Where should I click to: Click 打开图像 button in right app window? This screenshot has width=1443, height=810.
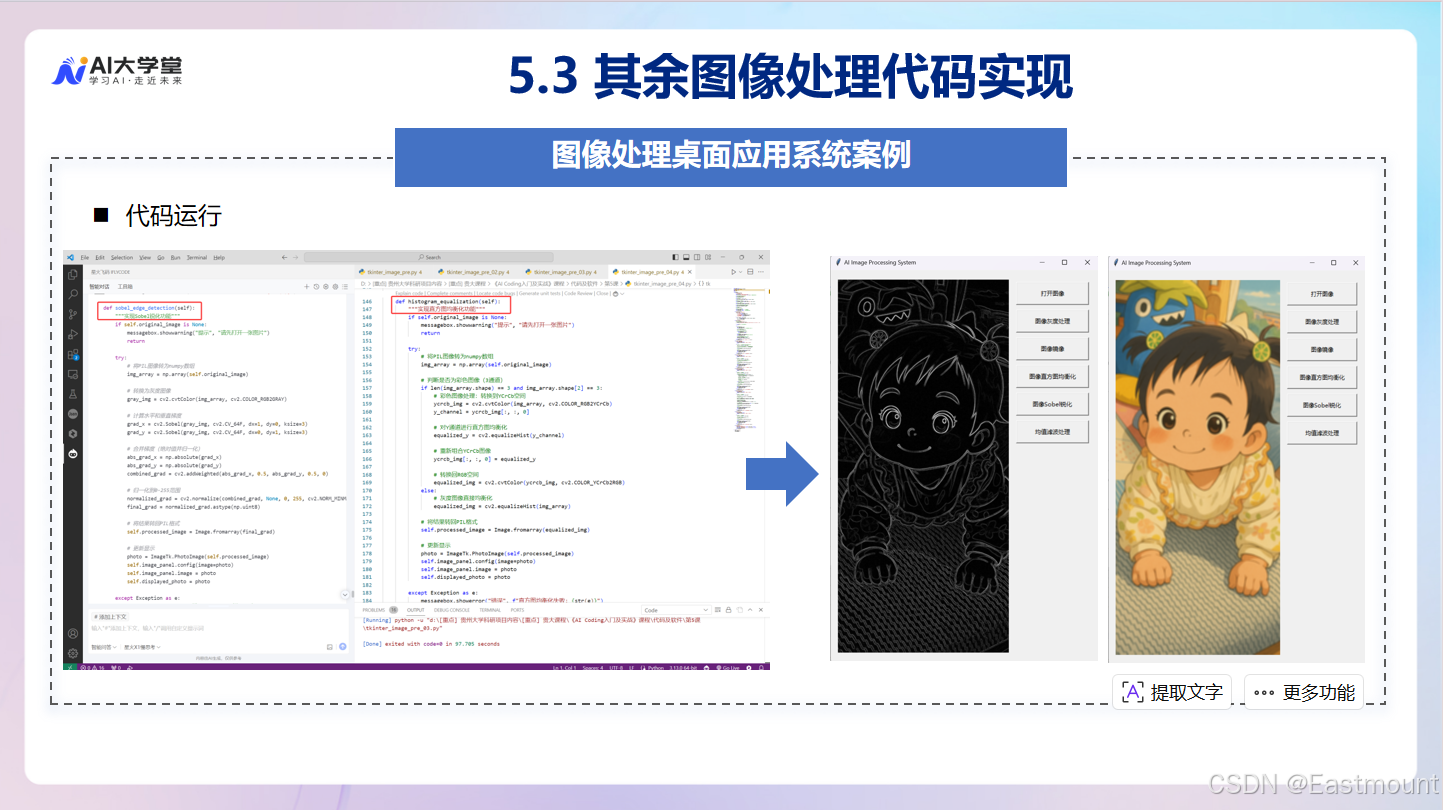pyautogui.click(x=1321, y=293)
